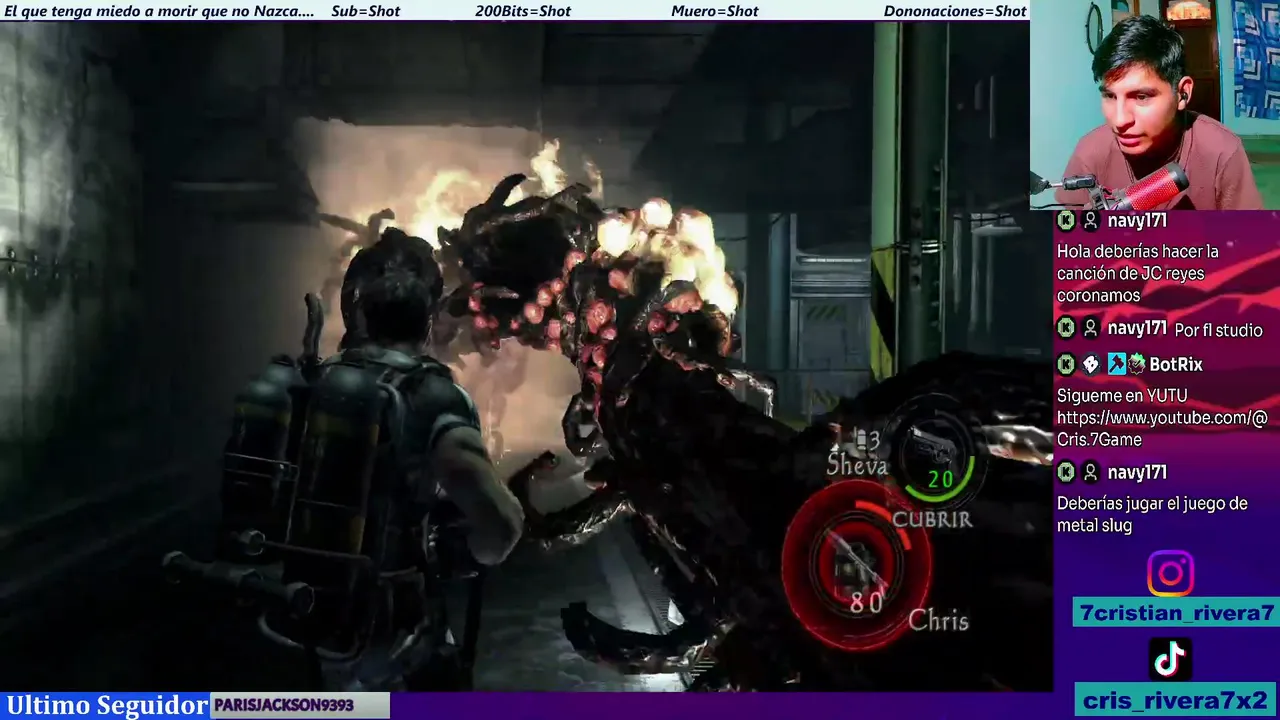Click the streamer webcam feed
This screenshot has height=720, width=1280.
coord(1155,105)
